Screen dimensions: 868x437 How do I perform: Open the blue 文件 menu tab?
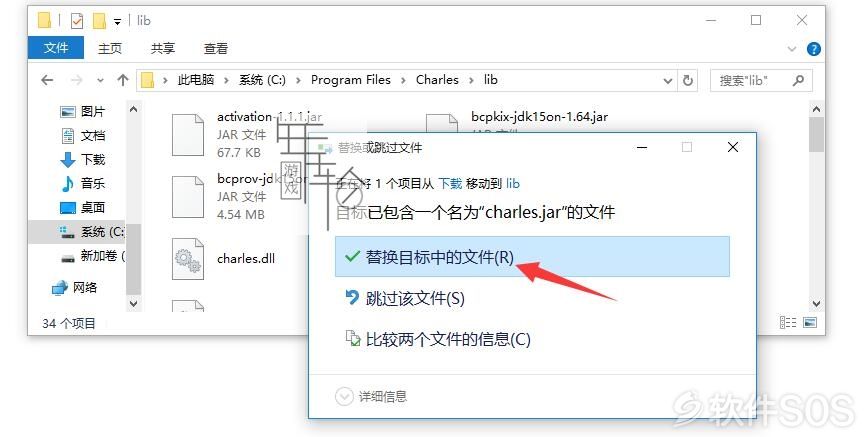point(56,48)
